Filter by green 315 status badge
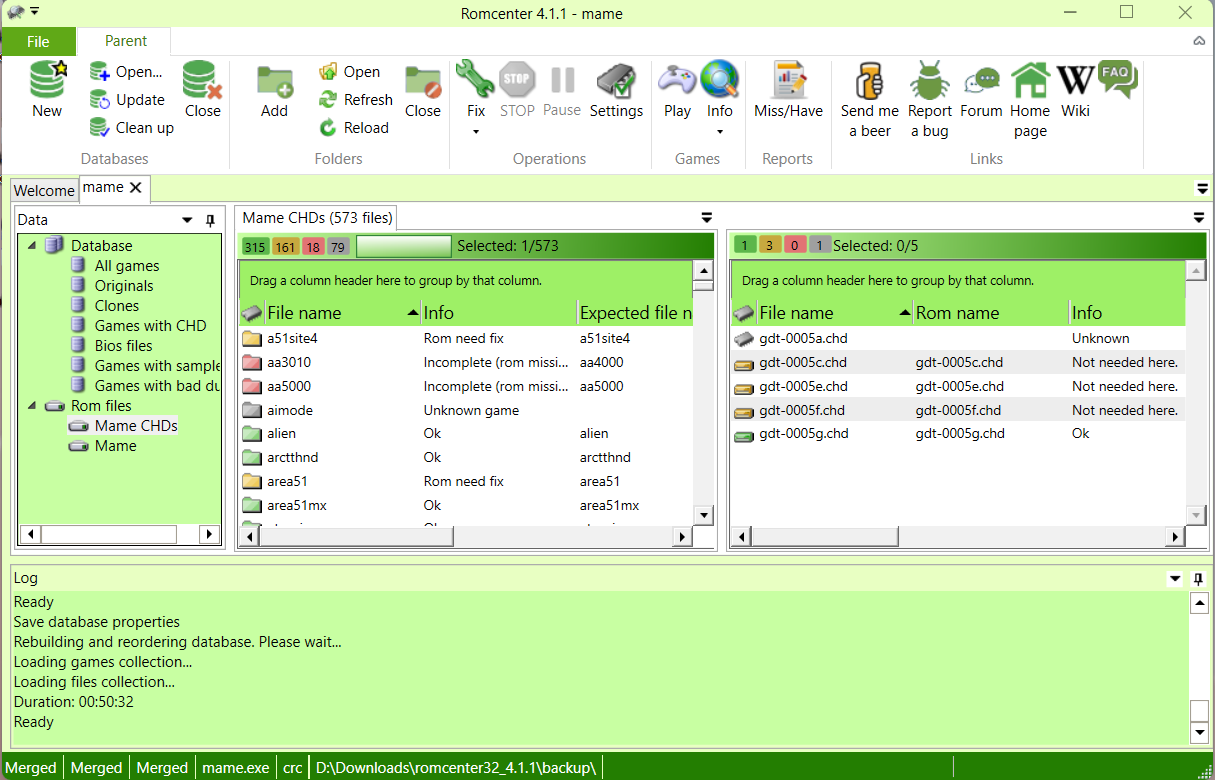The width and height of the screenshot is (1215, 780). click(x=255, y=247)
